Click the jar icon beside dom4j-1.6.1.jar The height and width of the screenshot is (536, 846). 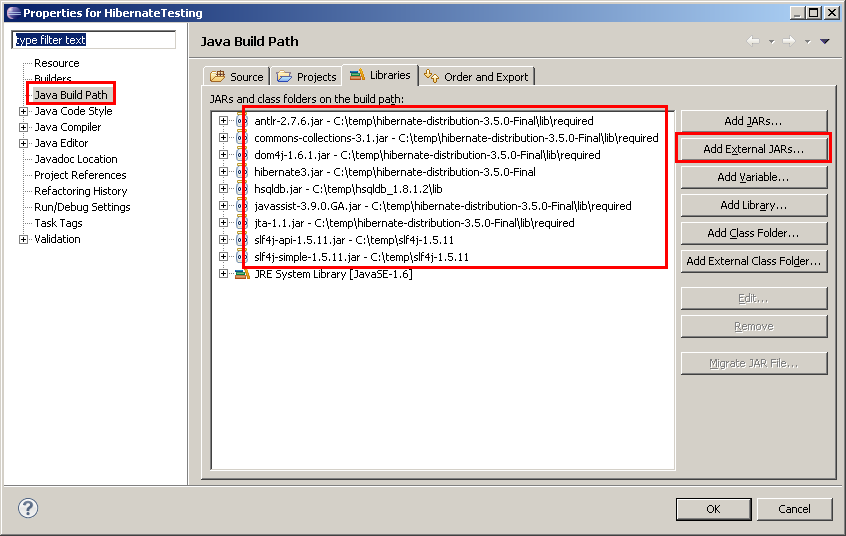point(241,155)
